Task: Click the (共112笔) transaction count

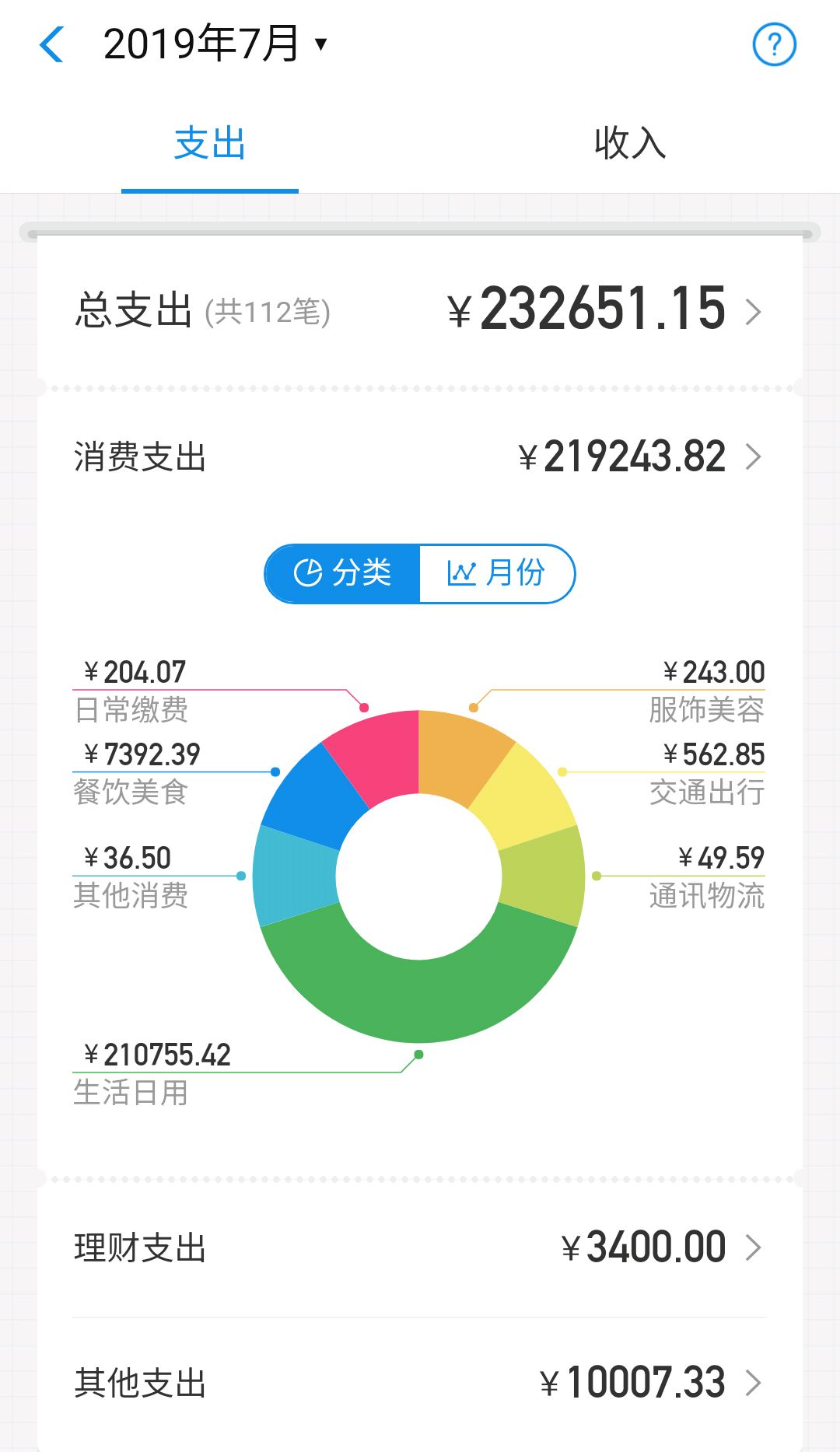Action: coord(268,312)
